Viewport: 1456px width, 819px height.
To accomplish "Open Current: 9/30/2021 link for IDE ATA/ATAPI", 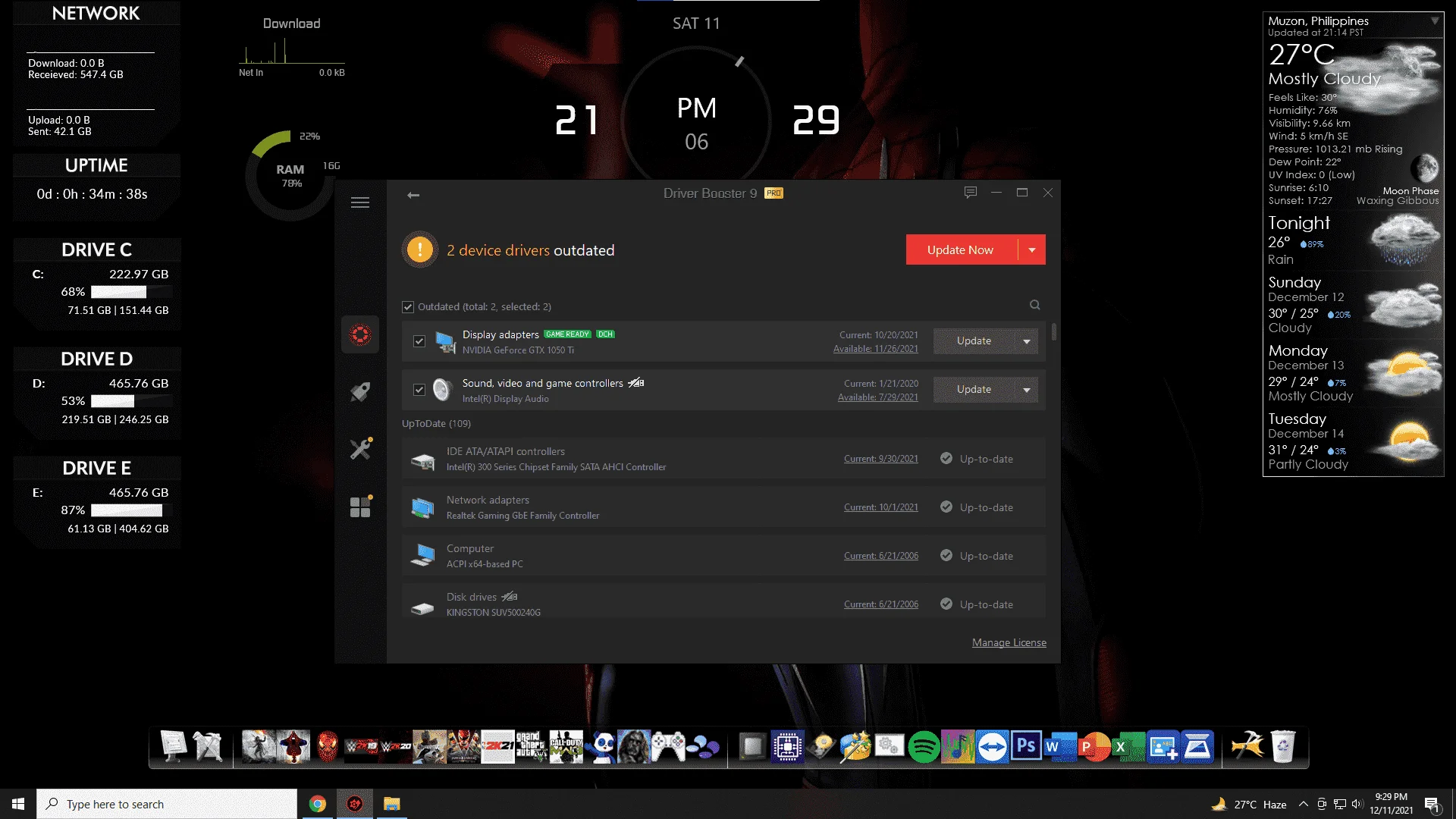I will 880,459.
